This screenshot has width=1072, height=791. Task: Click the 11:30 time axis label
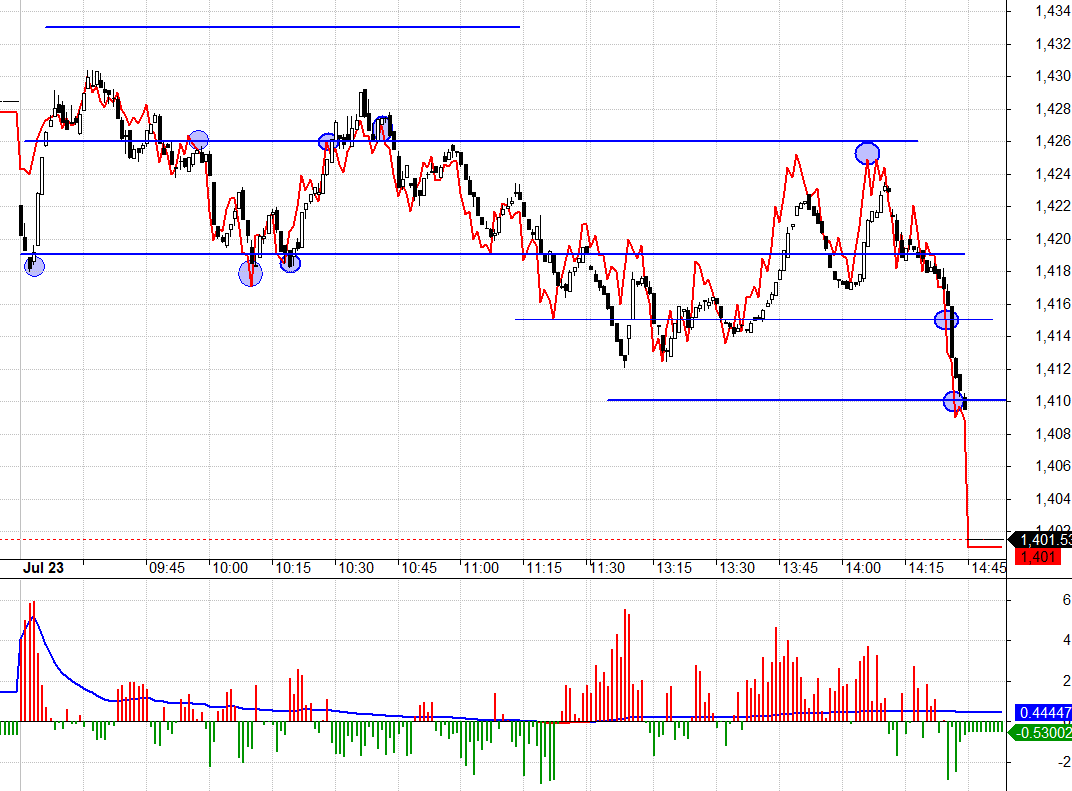click(607, 568)
